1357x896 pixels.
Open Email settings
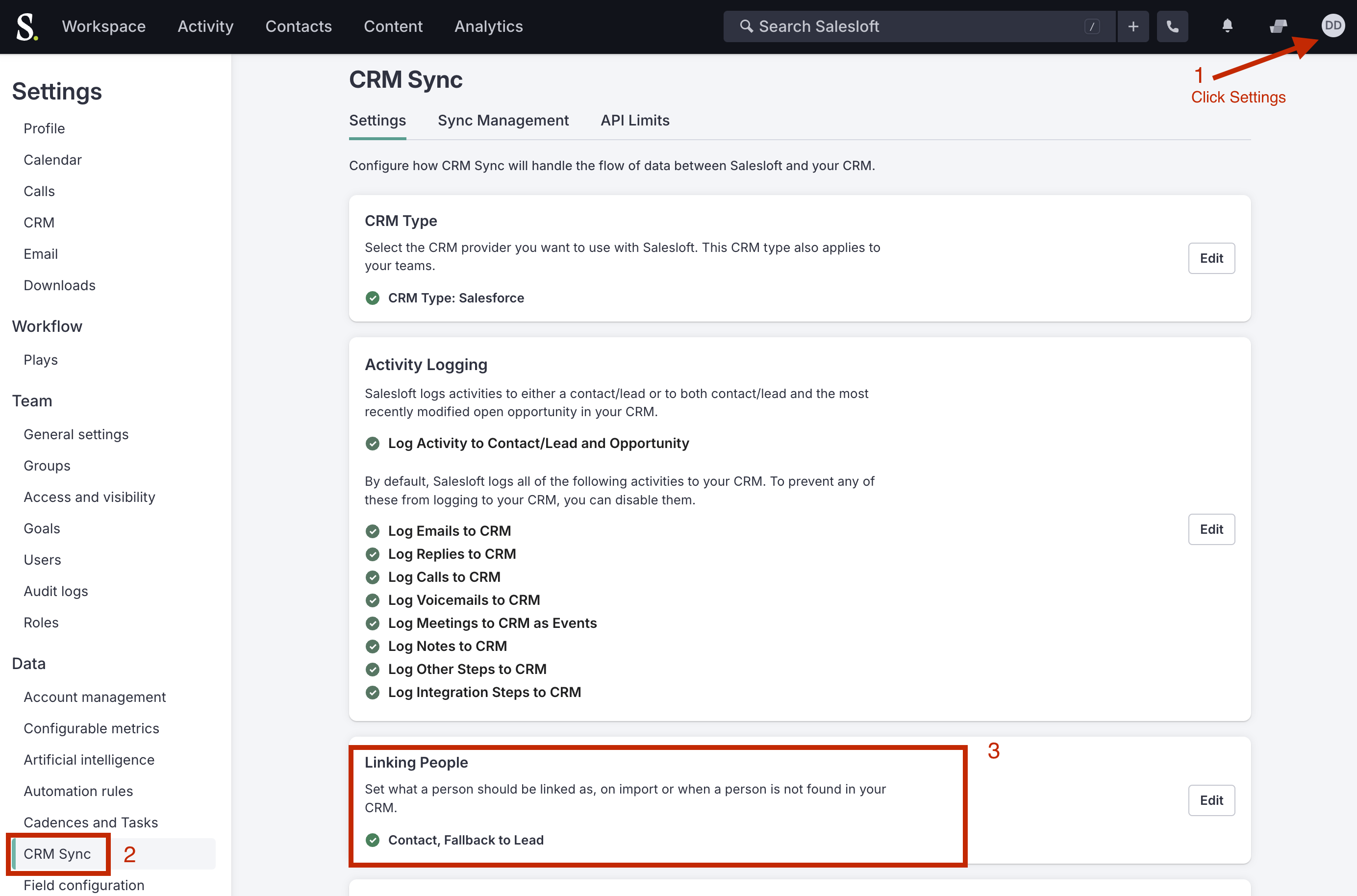click(41, 254)
